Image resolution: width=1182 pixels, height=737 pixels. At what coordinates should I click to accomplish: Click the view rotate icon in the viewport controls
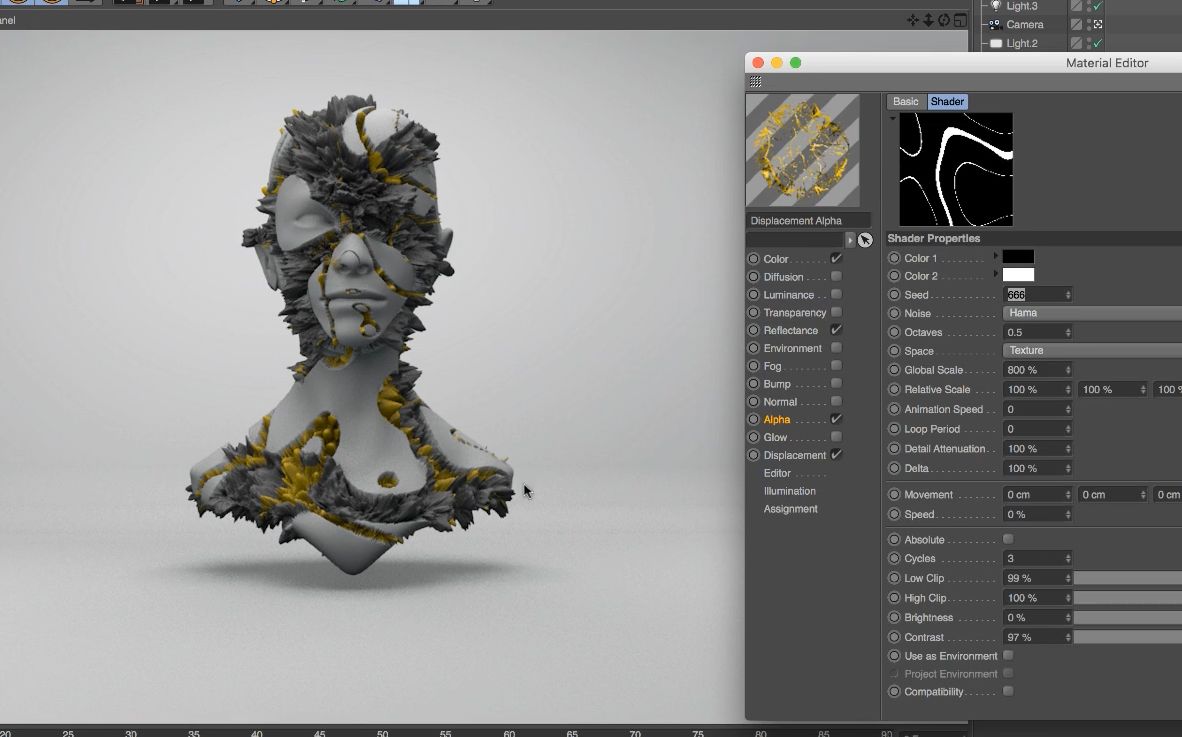[x=944, y=19]
